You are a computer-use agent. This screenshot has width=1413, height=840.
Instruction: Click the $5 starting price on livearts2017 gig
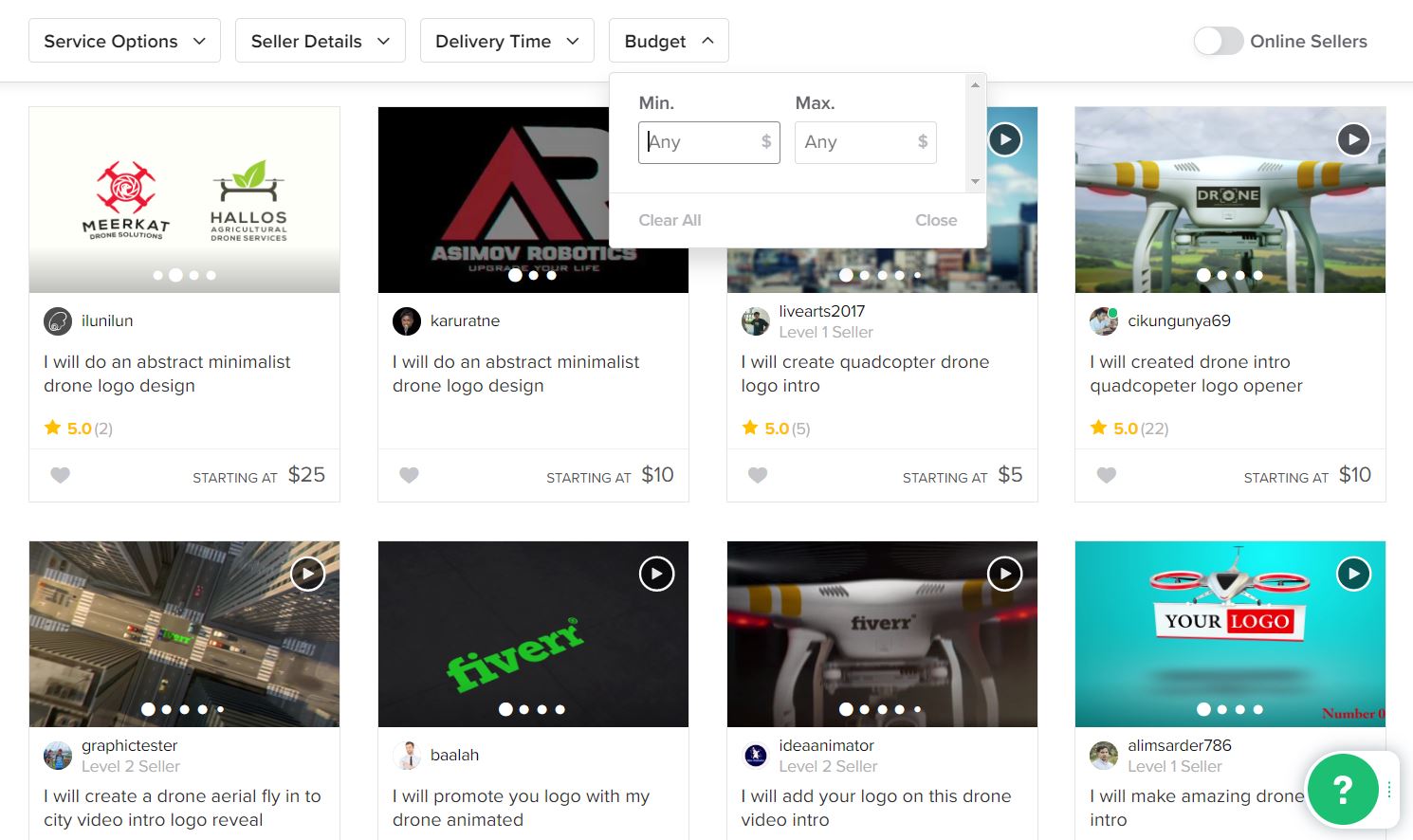[x=1010, y=475]
